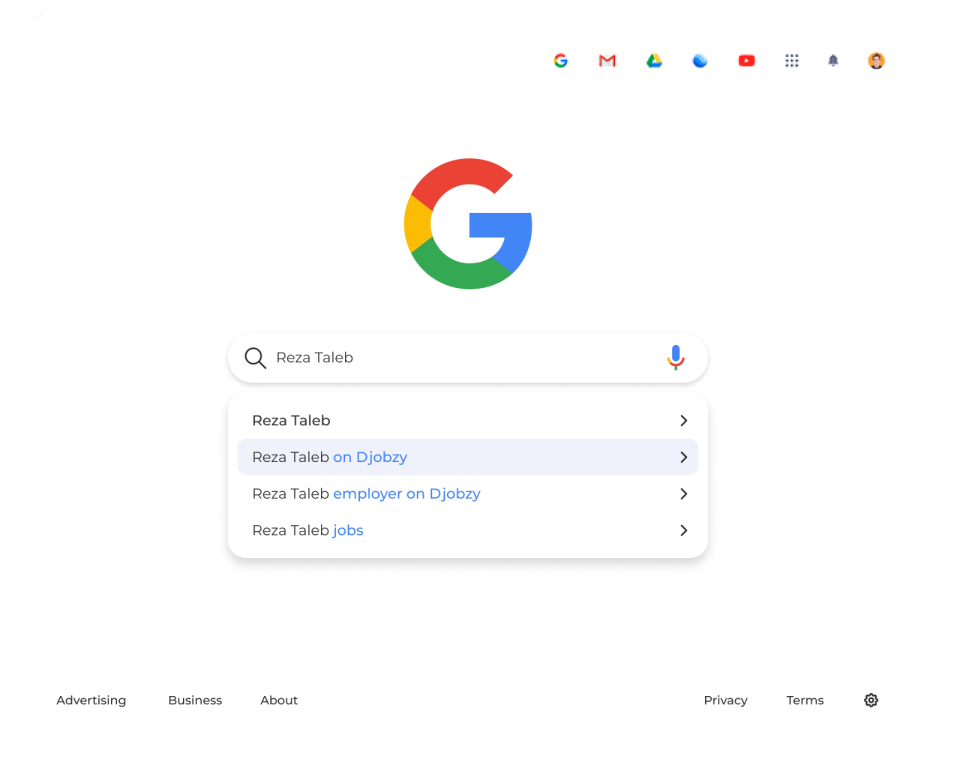Viewport: 960px width, 780px height.
Task: Open the settings gear in the footer
Action: 871,700
